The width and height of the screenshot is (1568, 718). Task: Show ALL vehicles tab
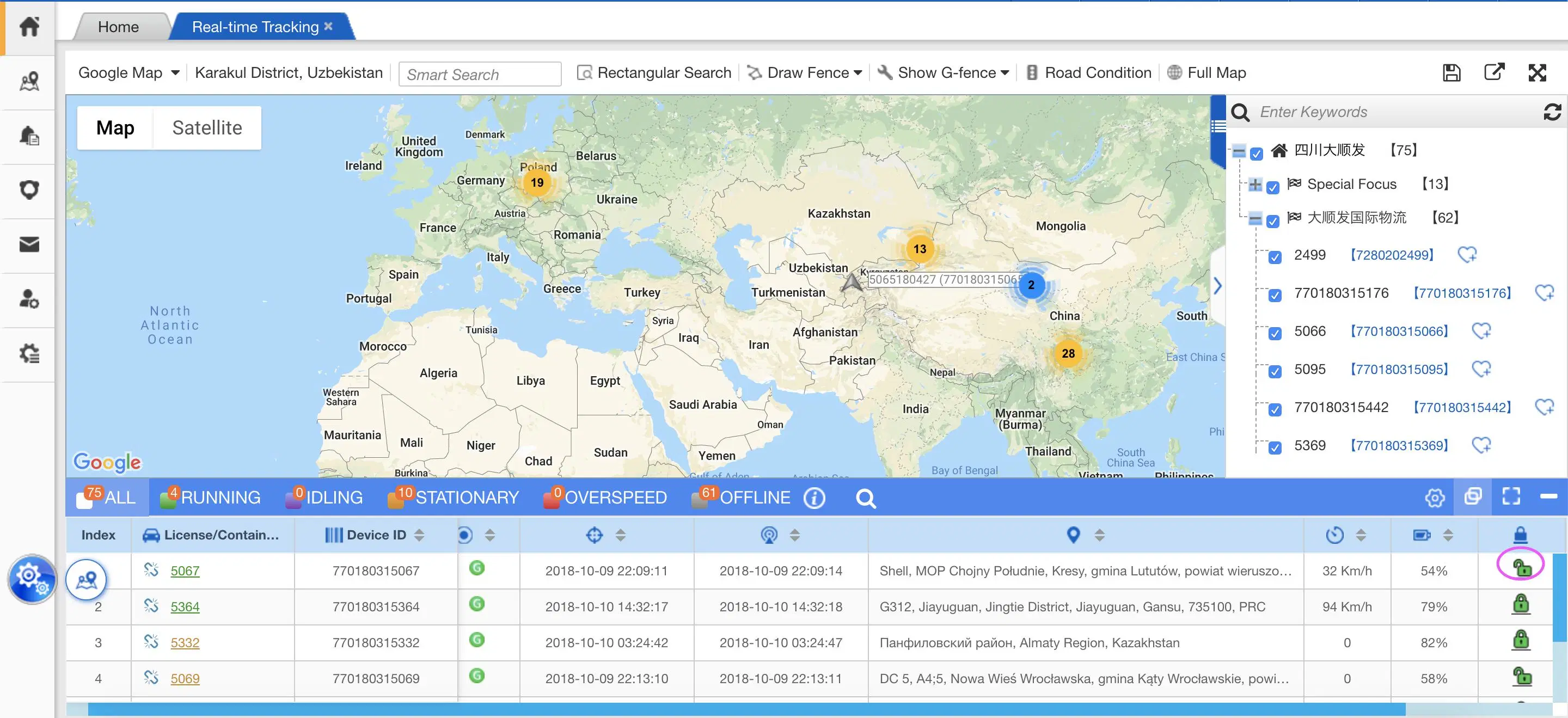pyautogui.click(x=106, y=497)
